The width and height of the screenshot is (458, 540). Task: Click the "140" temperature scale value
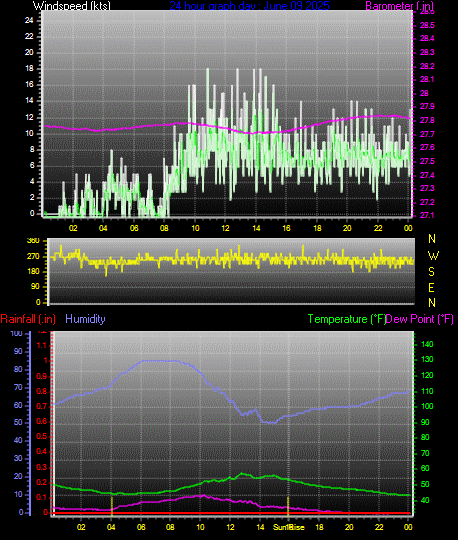click(427, 344)
